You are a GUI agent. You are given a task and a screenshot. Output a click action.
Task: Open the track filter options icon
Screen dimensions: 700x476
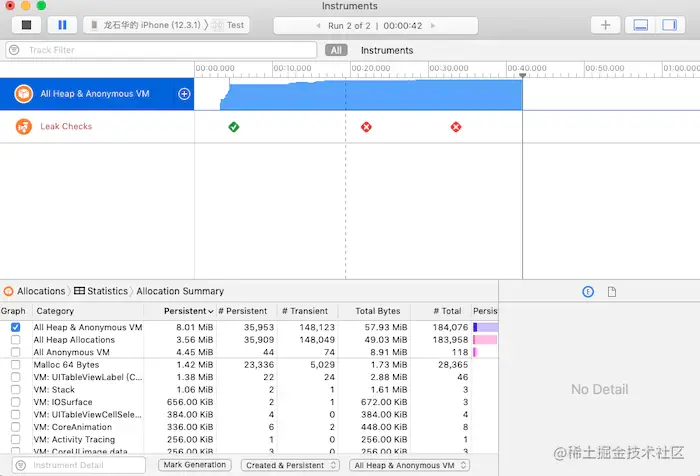click(x=14, y=50)
